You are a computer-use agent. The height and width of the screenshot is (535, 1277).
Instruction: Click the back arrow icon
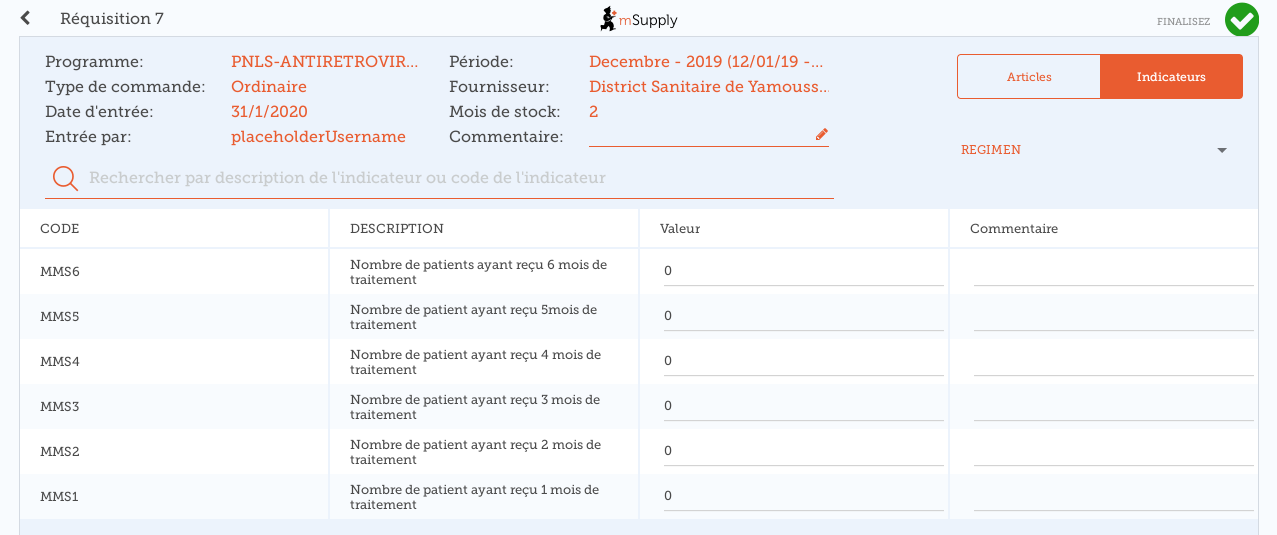click(x=25, y=18)
